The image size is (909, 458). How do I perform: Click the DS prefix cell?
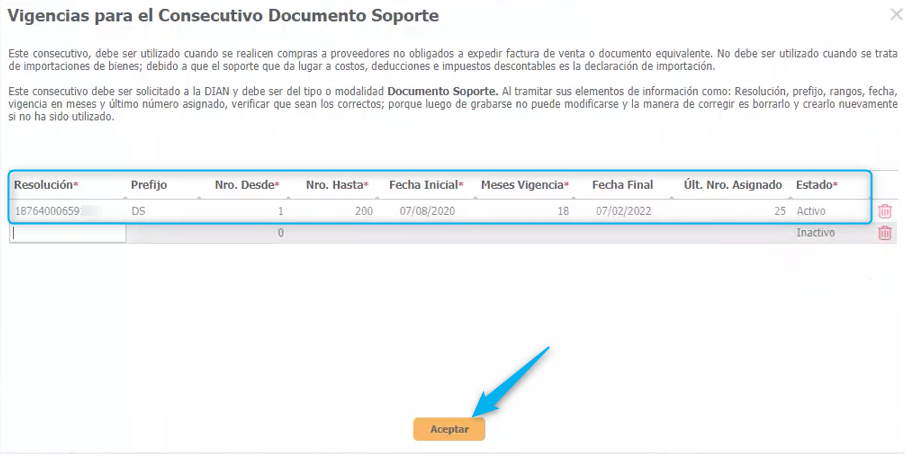[139, 211]
